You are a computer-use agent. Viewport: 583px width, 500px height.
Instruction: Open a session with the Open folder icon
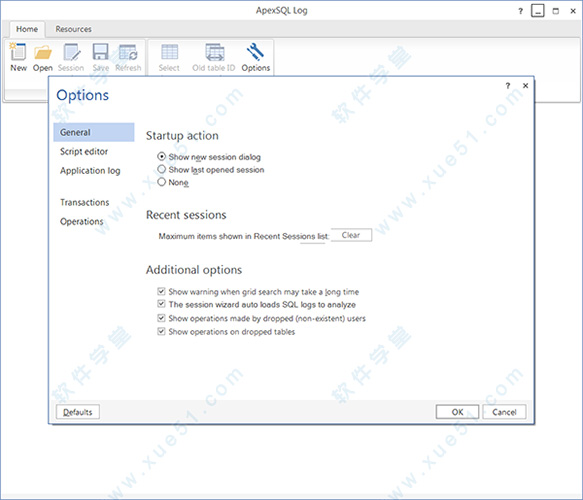(x=43, y=52)
